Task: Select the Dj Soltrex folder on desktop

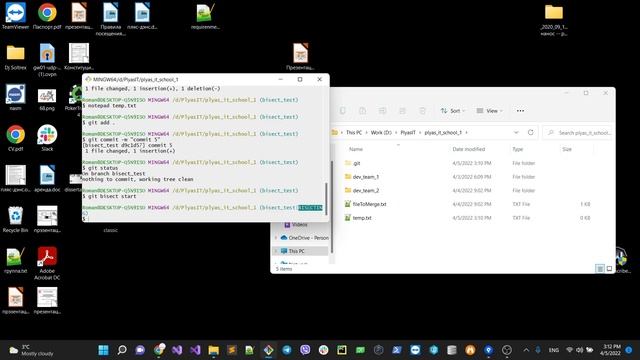Action: (x=16, y=56)
